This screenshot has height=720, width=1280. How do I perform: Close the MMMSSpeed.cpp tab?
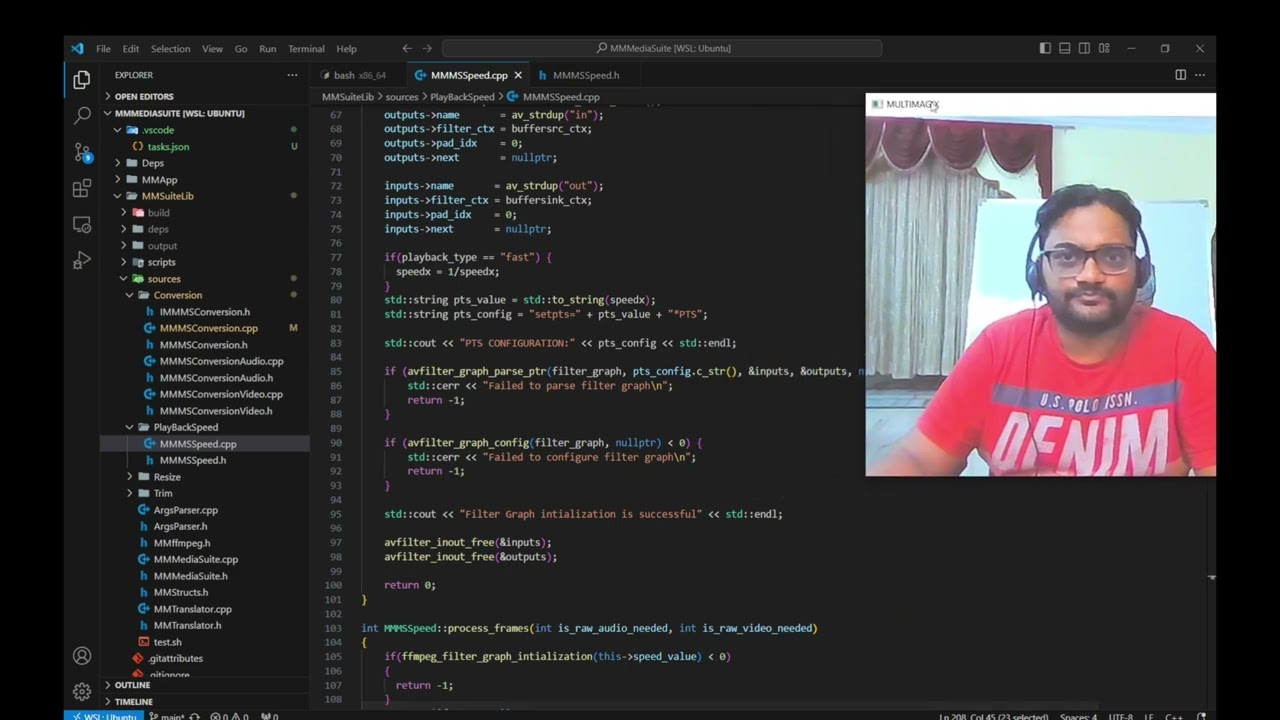(x=518, y=75)
